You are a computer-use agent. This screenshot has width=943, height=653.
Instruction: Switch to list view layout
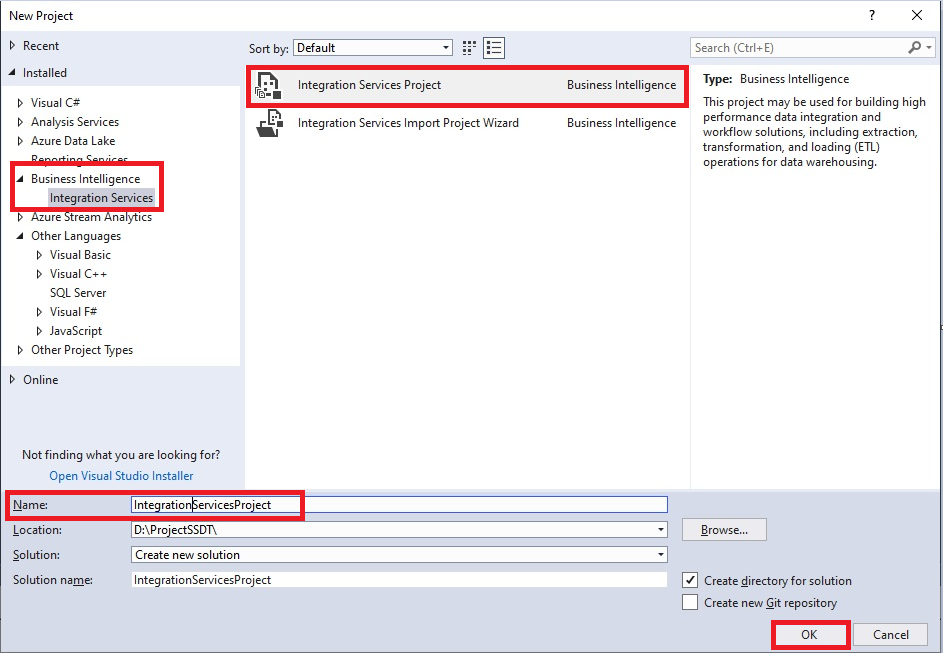click(493, 47)
